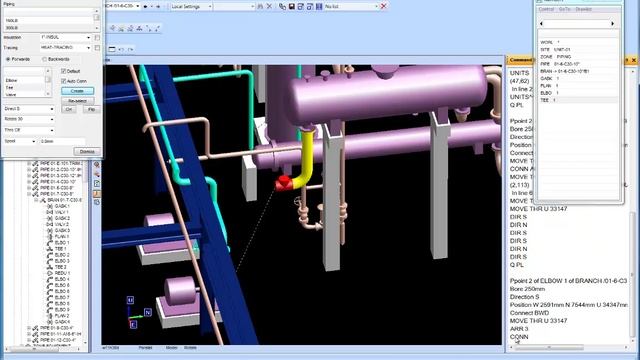Click the red tee component in 3D view
The image size is (640, 360).
284,183
